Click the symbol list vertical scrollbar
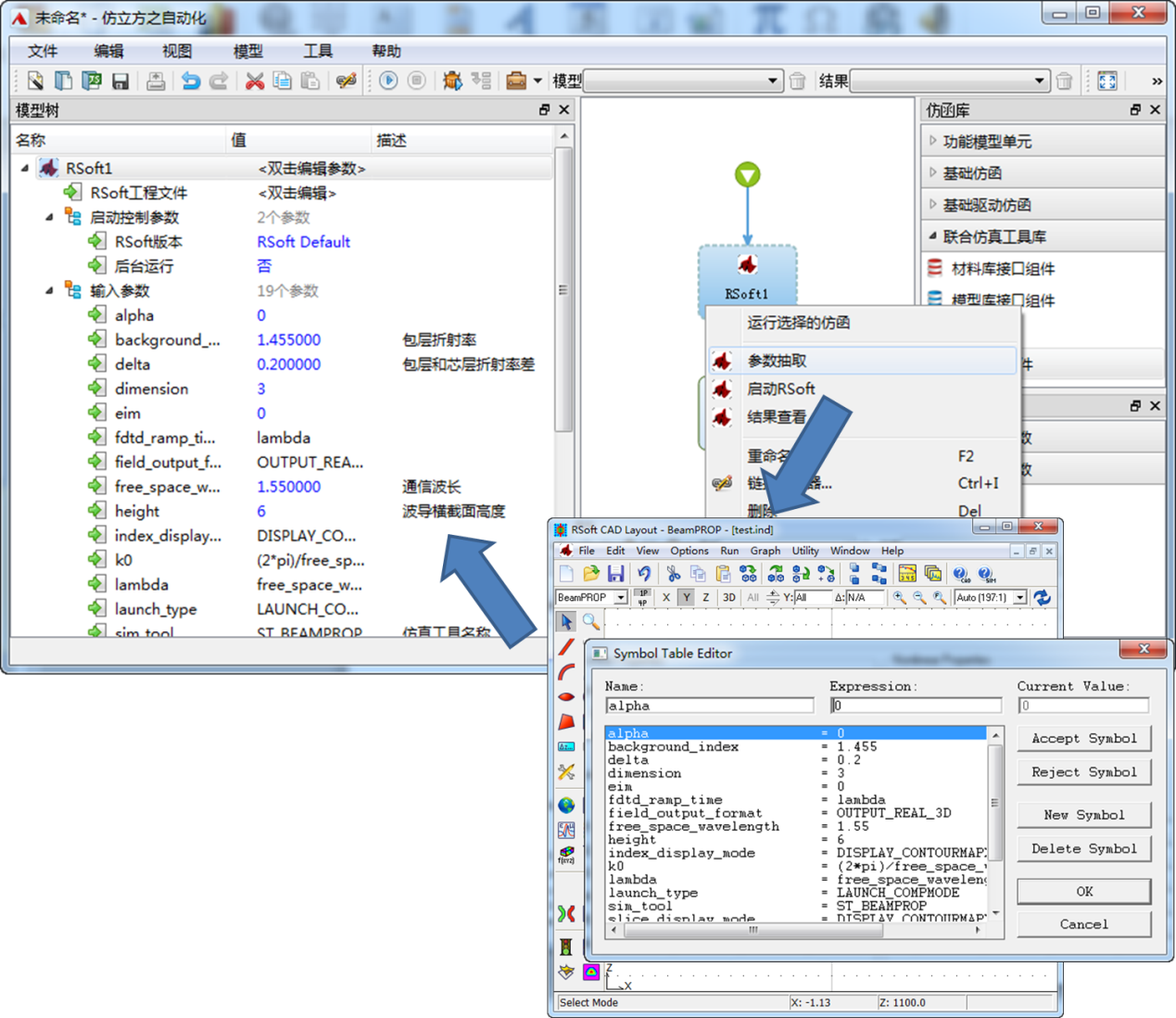Viewport: 1176px width, 1018px height. click(995, 822)
